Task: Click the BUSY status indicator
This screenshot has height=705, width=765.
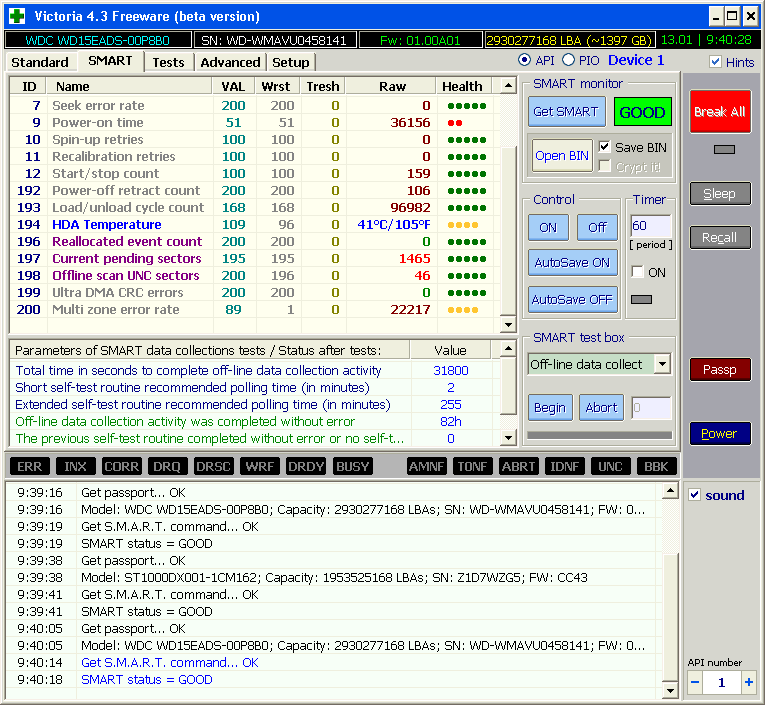Action: pyautogui.click(x=352, y=466)
